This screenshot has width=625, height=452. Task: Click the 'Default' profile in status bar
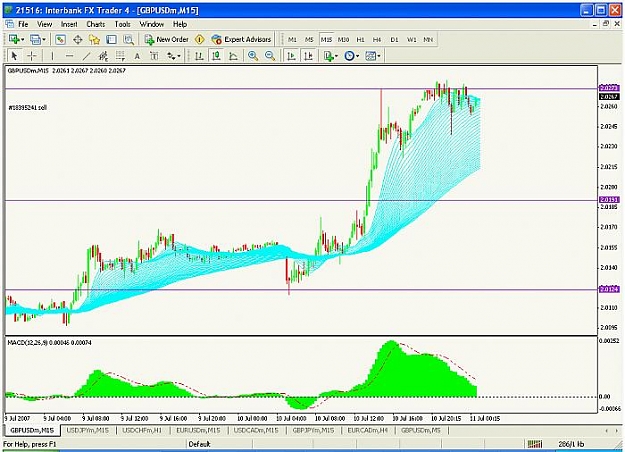[x=199, y=444]
